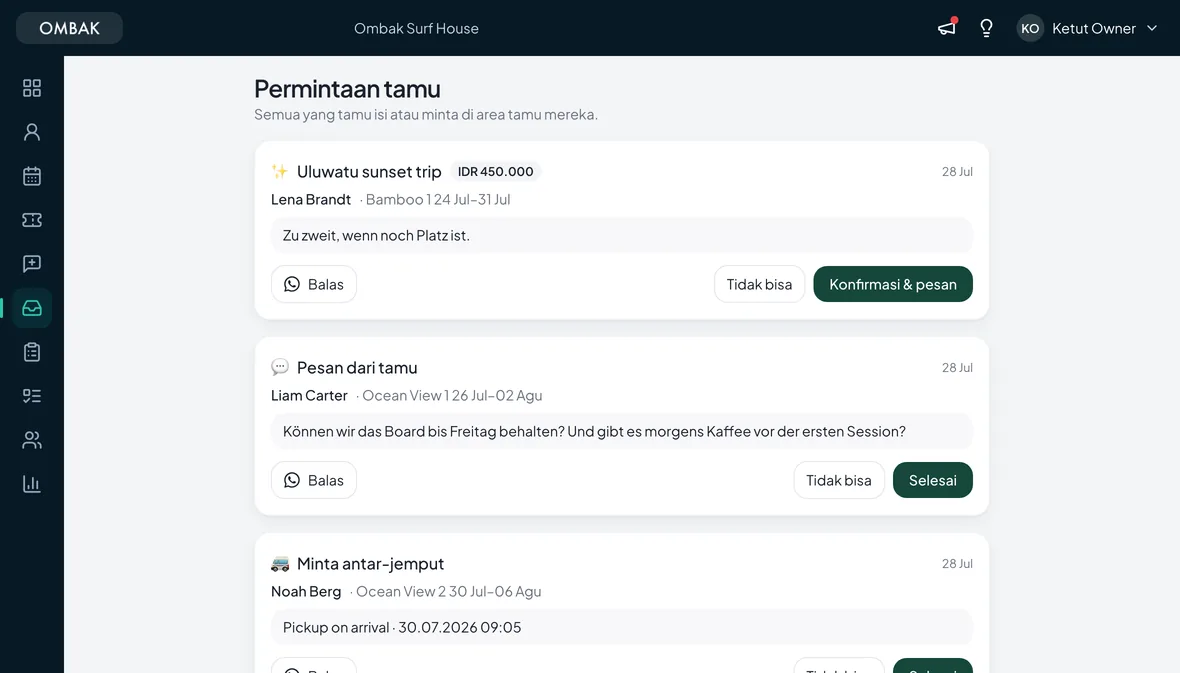Click the van icon on antar-jemput card
Image resolution: width=1180 pixels, height=673 pixels.
click(280, 564)
